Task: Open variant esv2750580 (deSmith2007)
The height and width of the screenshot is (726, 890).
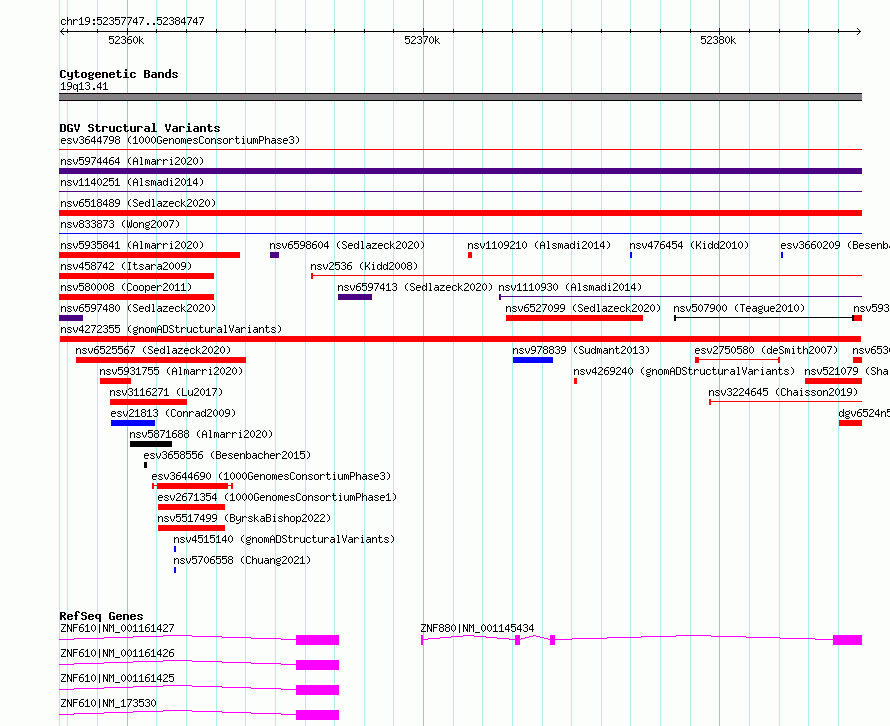Action: pos(766,350)
